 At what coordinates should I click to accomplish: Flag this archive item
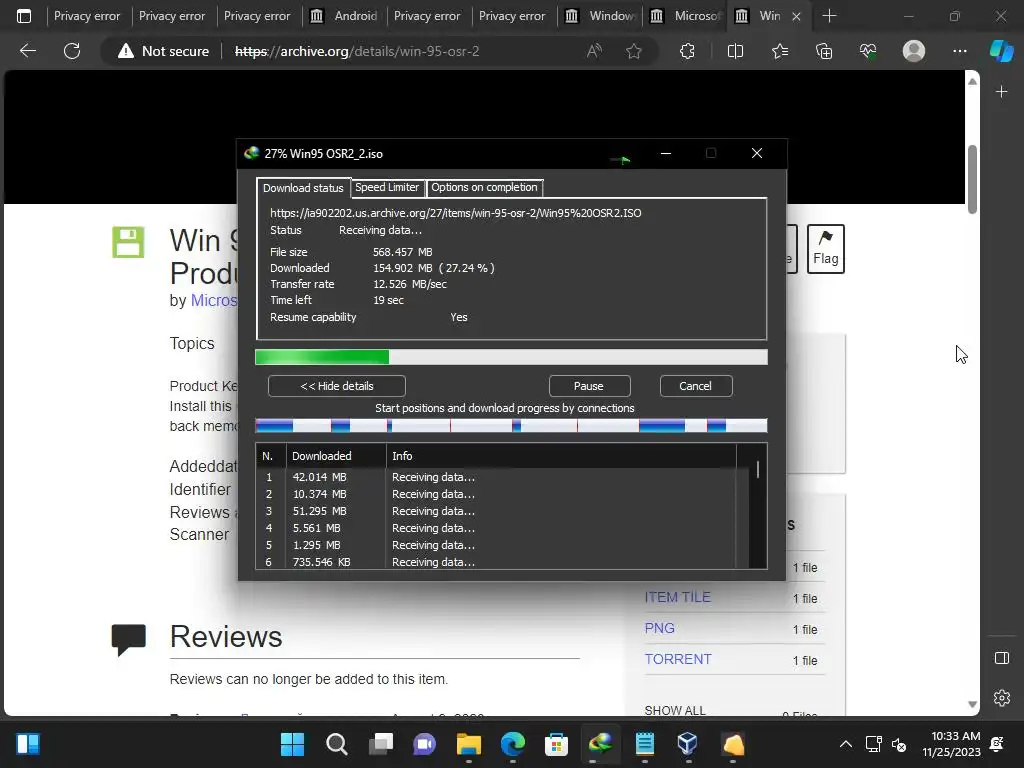tap(825, 249)
